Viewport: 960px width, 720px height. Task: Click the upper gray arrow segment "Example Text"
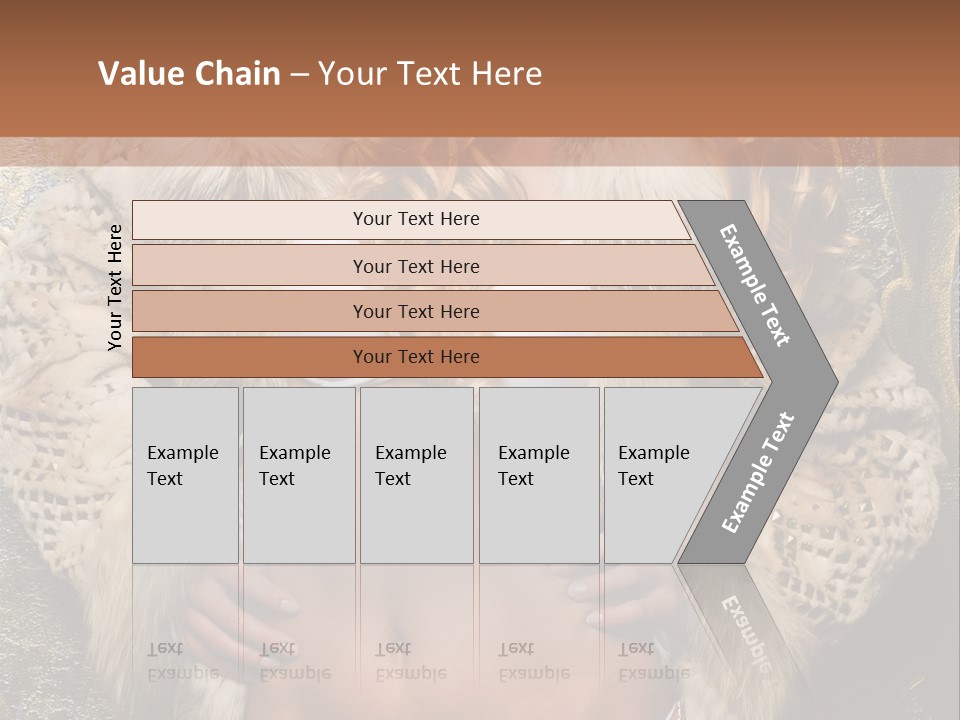click(x=756, y=286)
